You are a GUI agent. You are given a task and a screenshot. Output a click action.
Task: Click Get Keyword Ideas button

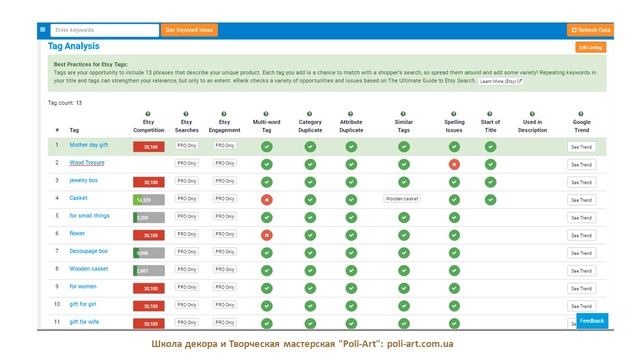coord(189,30)
